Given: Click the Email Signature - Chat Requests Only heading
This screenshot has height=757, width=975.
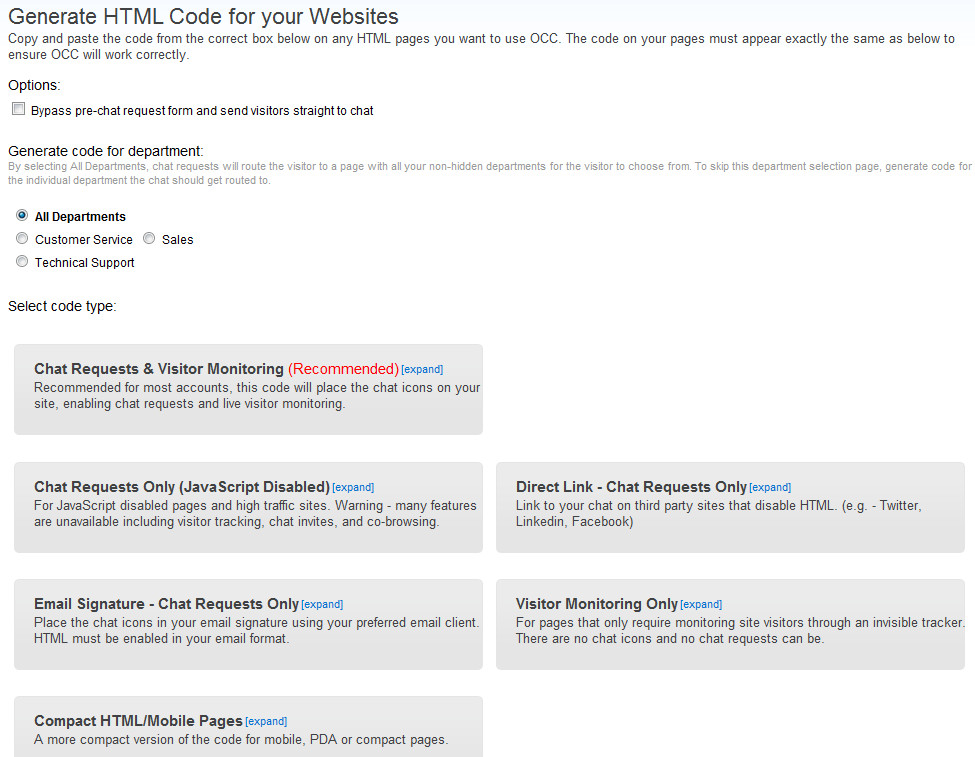Looking at the screenshot, I should [167, 604].
